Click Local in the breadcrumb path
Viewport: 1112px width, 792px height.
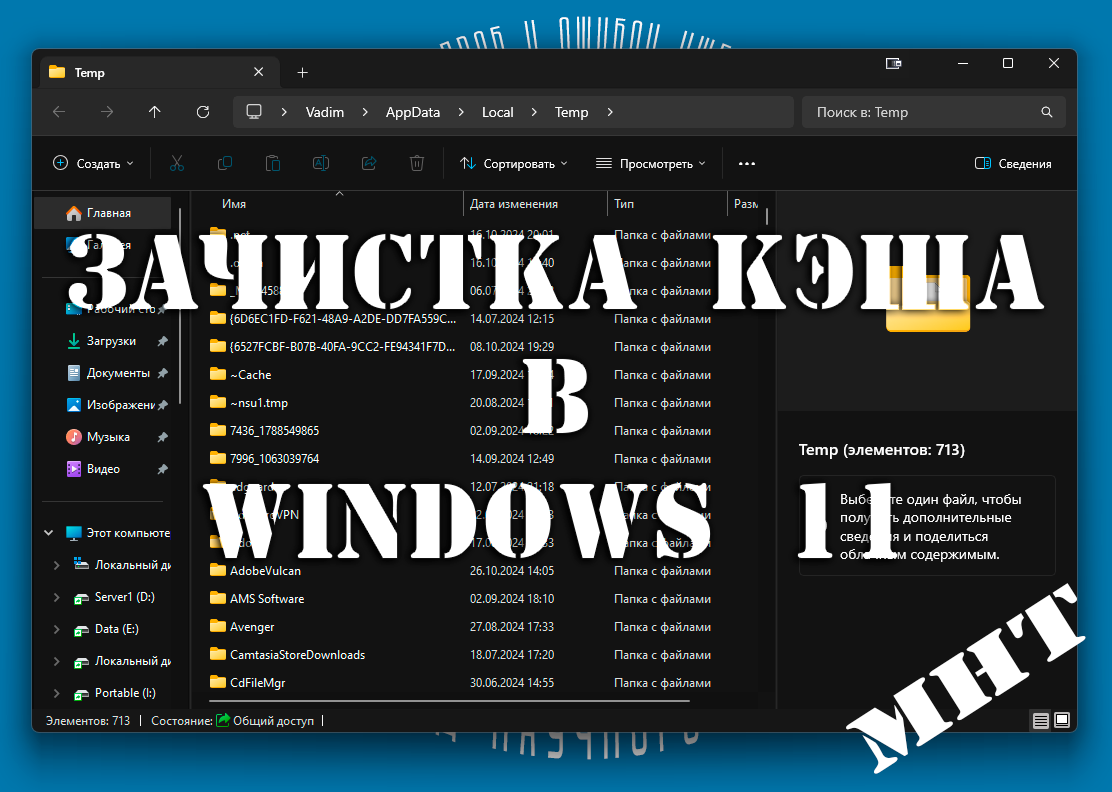tap(498, 112)
